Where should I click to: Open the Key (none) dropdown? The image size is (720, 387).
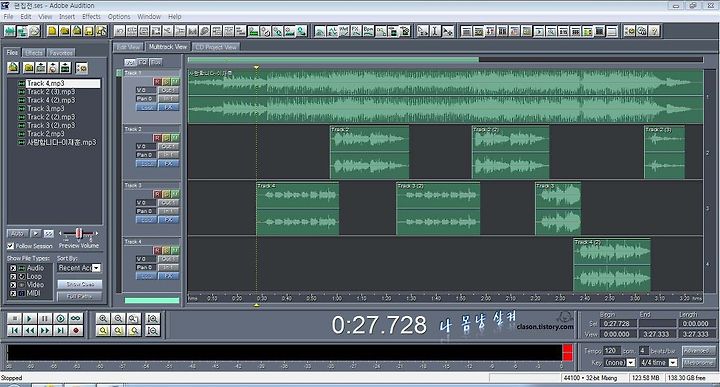631,363
